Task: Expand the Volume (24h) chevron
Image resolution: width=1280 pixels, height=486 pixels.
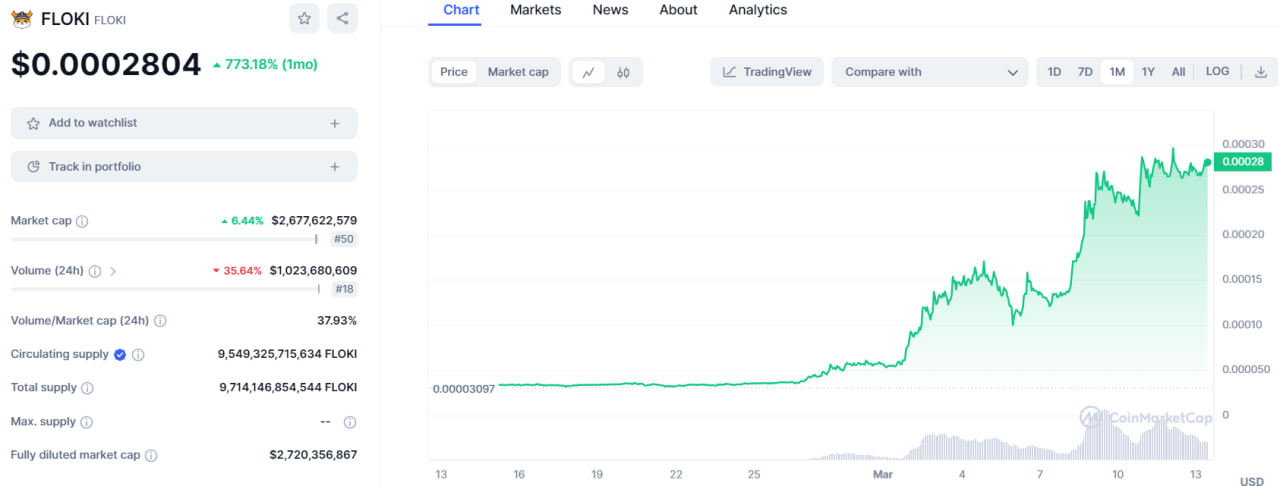Action: pos(113,271)
